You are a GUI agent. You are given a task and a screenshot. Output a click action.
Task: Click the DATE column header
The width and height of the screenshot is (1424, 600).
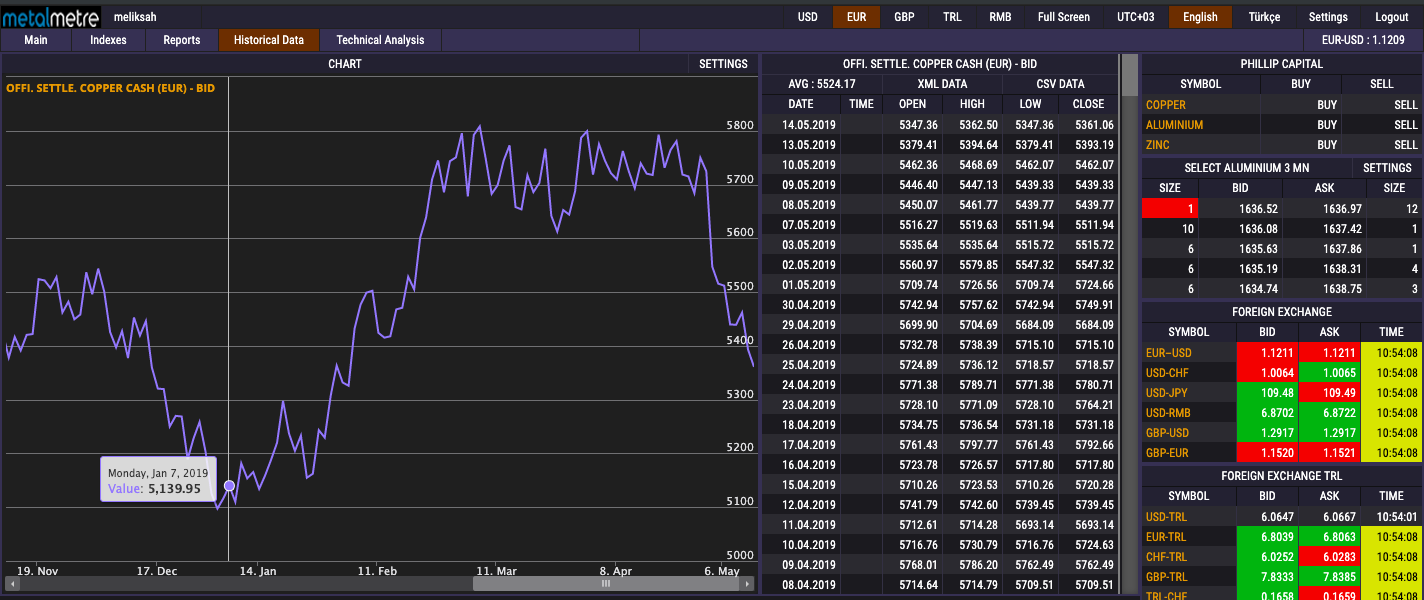(801, 104)
